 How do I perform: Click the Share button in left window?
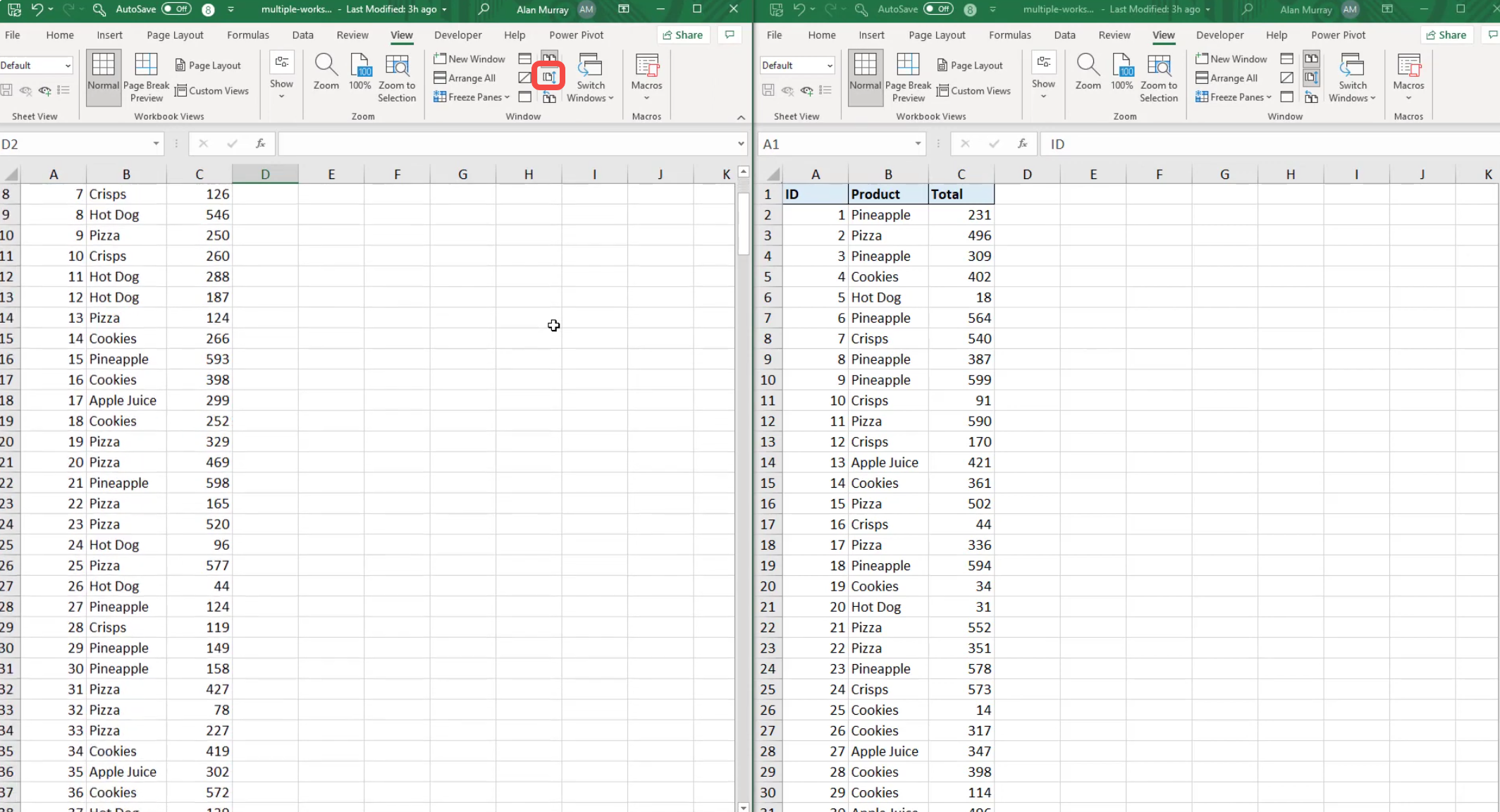click(x=683, y=35)
